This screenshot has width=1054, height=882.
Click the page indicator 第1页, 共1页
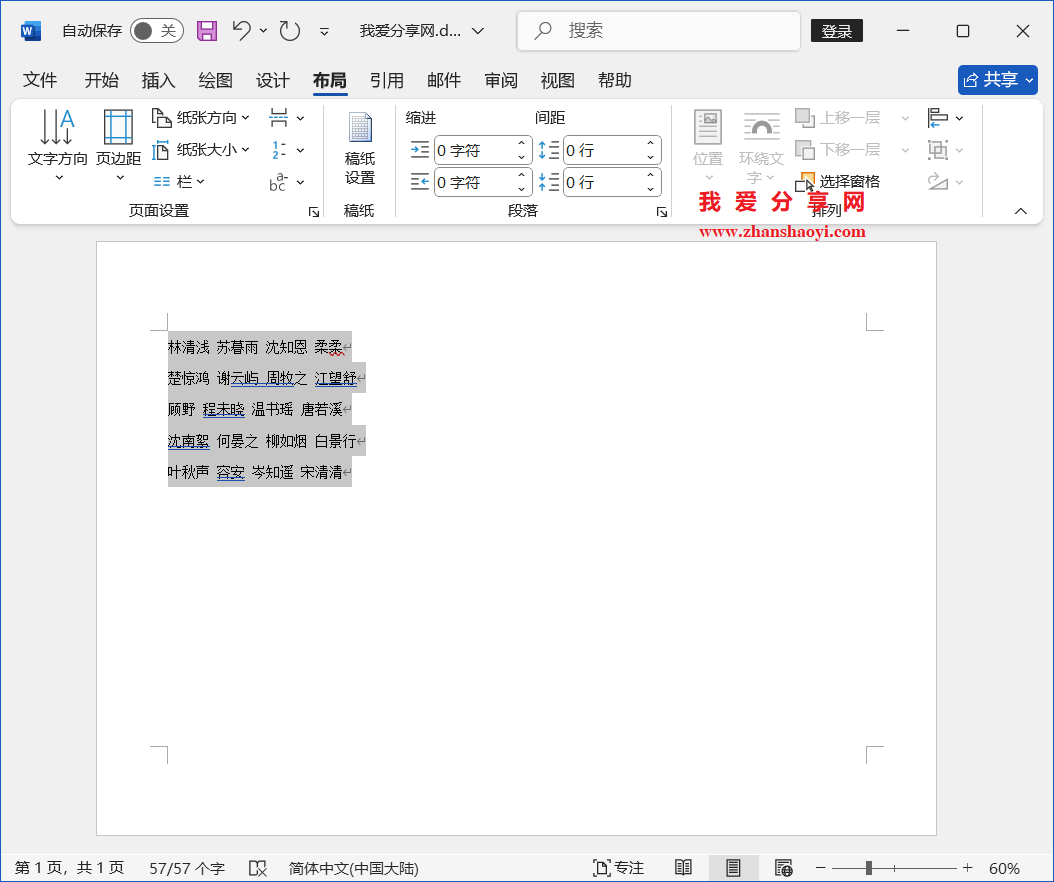[x=69, y=868]
